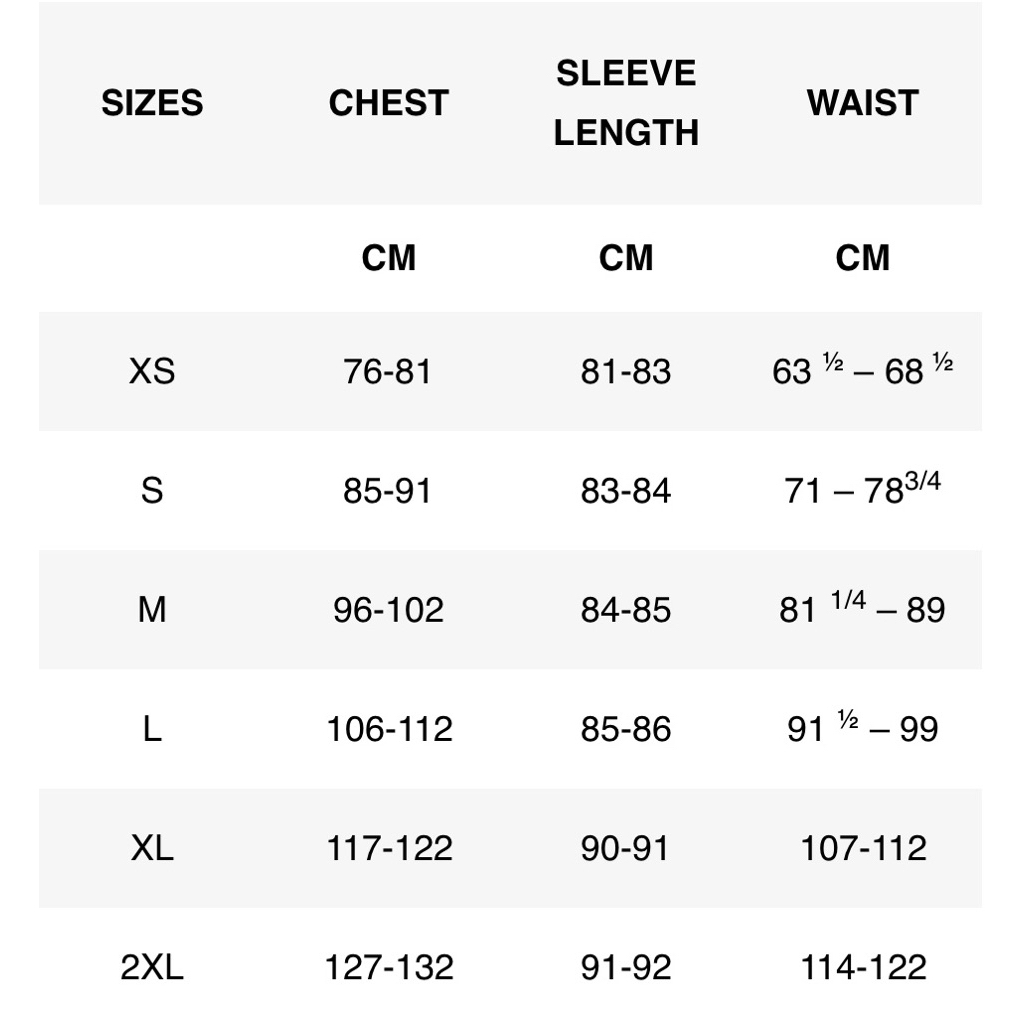
Task: Click the SLEEVE LENGTH header
Action: 626,103
